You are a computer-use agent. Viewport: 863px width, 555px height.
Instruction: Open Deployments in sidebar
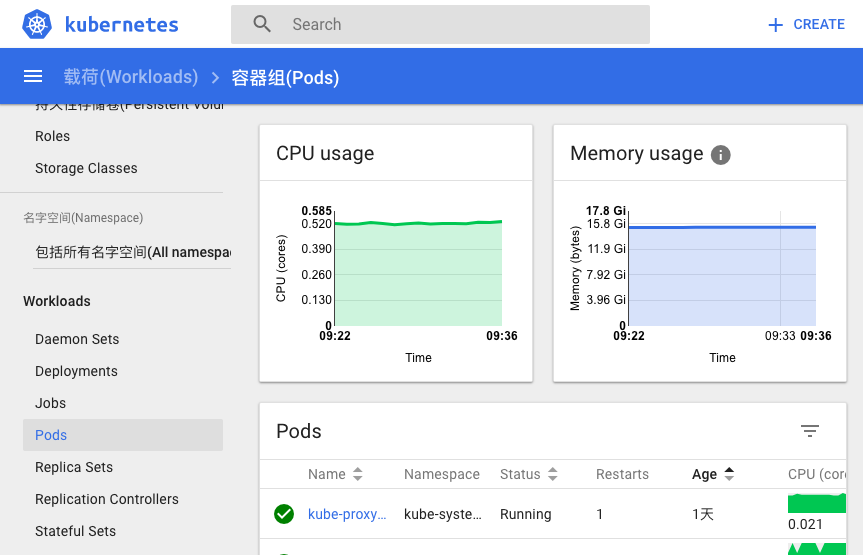pos(77,371)
